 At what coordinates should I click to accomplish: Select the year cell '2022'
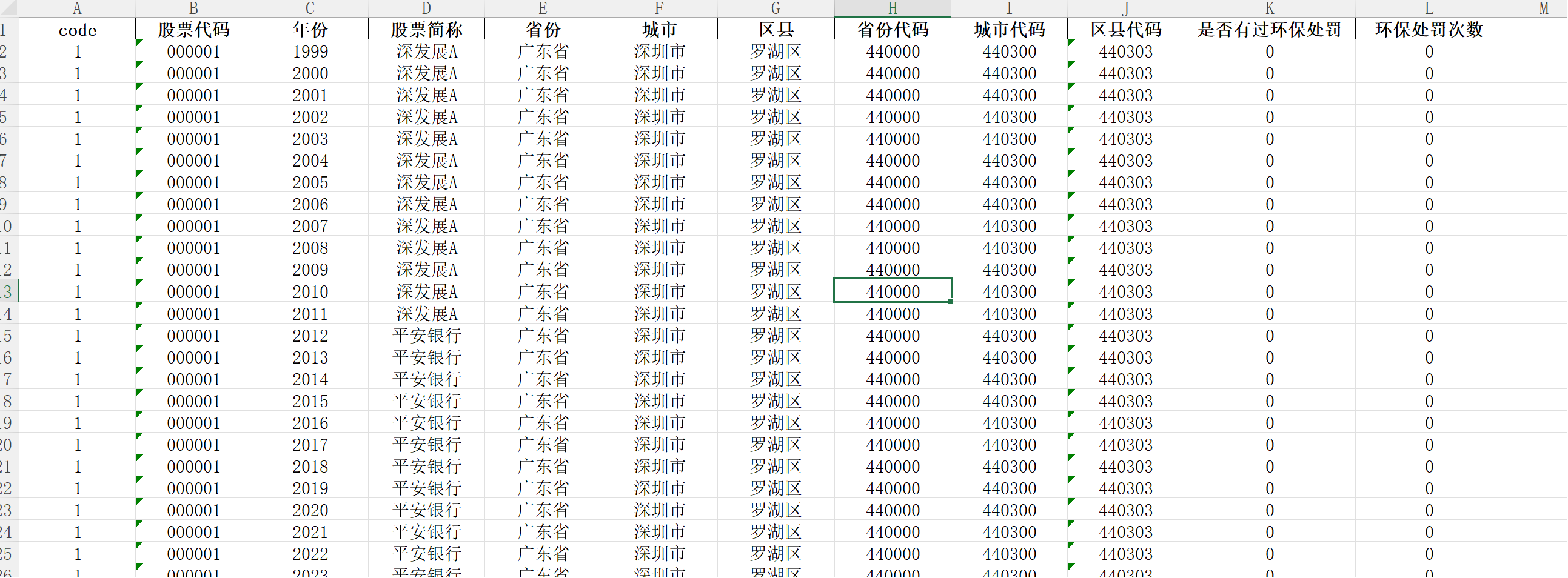coord(310,554)
